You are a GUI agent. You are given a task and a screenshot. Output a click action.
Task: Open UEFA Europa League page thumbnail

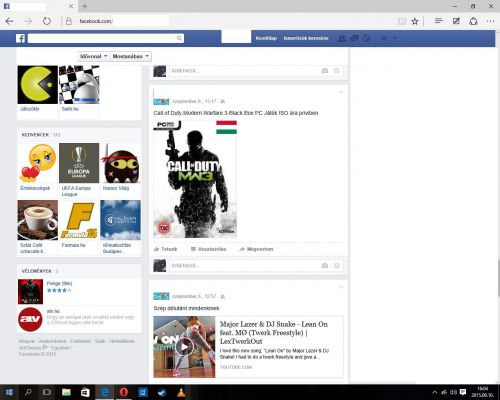pyautogui.click(x=79, y=163)
